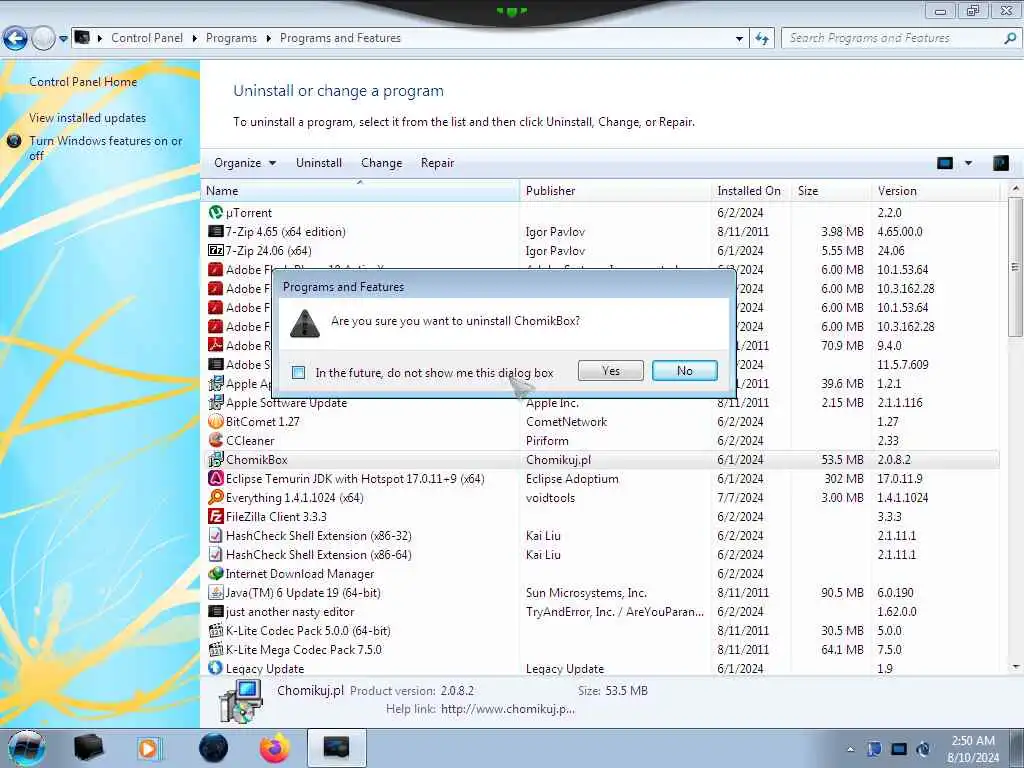Open the media player taskbar icon

[148, 748]
